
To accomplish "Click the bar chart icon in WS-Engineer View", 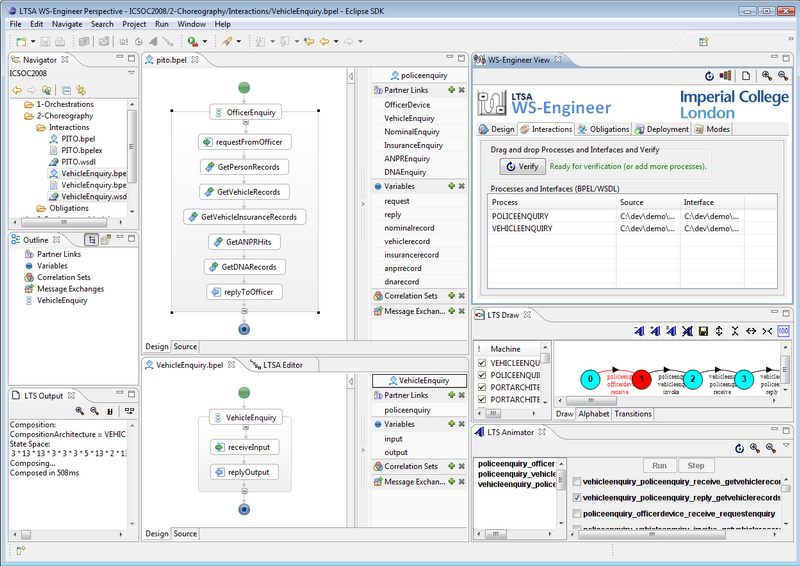I will [x=725, y=76].
